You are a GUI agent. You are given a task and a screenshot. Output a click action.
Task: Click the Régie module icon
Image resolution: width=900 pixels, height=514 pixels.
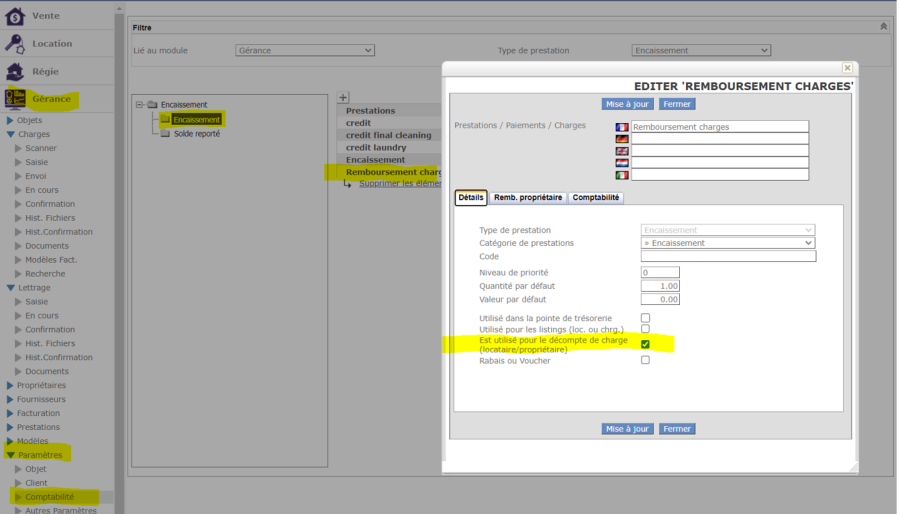tap(15, 72)
